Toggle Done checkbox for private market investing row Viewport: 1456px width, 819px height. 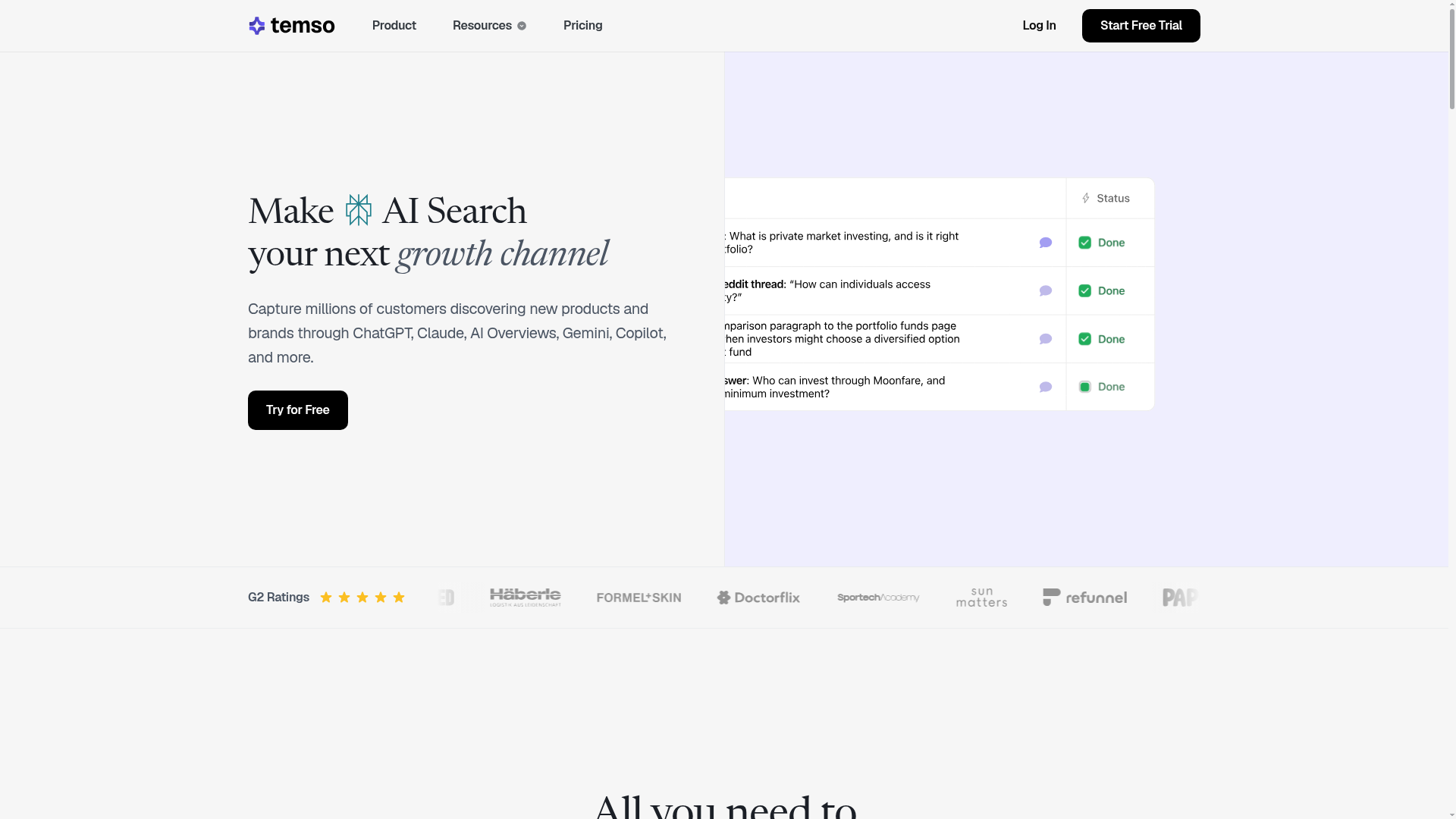point(1085,243)
